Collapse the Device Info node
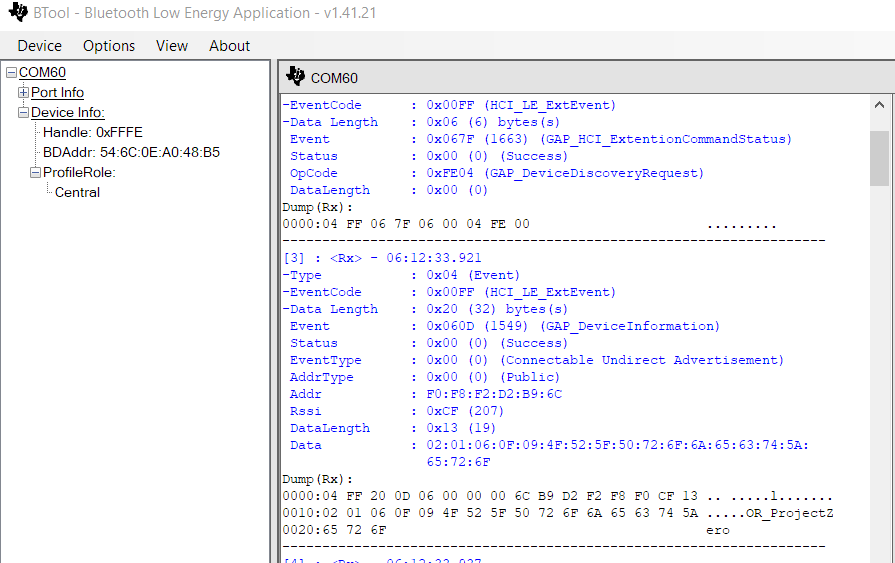Screen dimensions: 895x563 pyautogui.click(x=23, y=112)
